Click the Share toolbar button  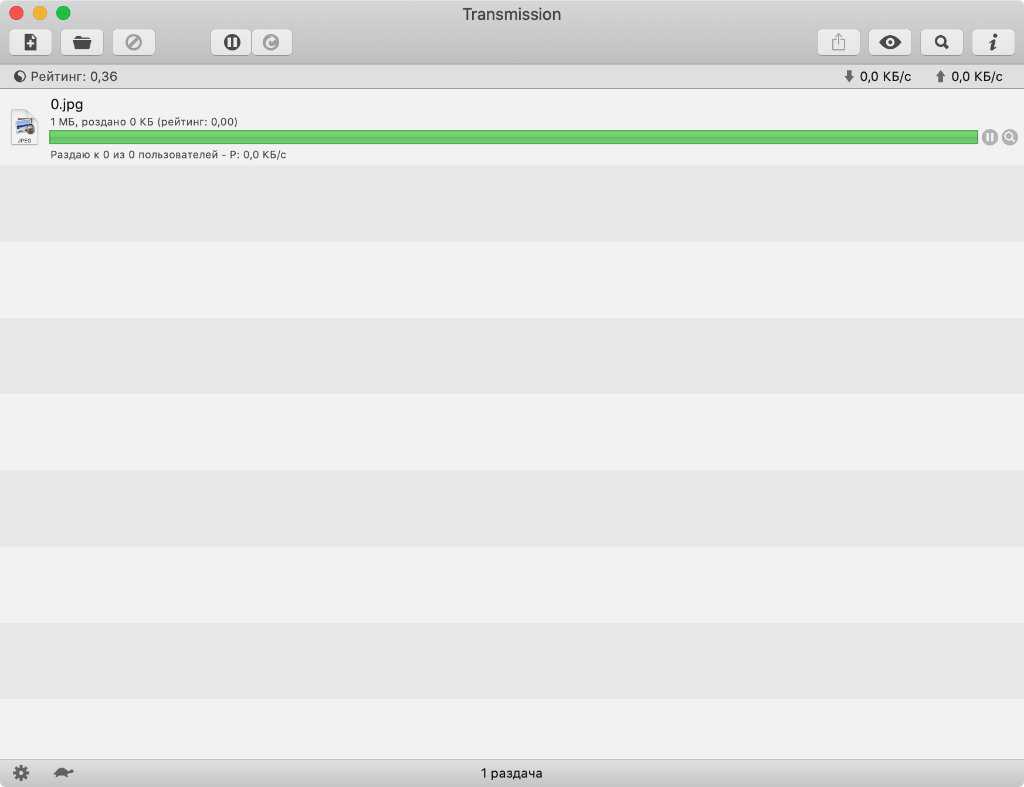[x=839, y=42]
